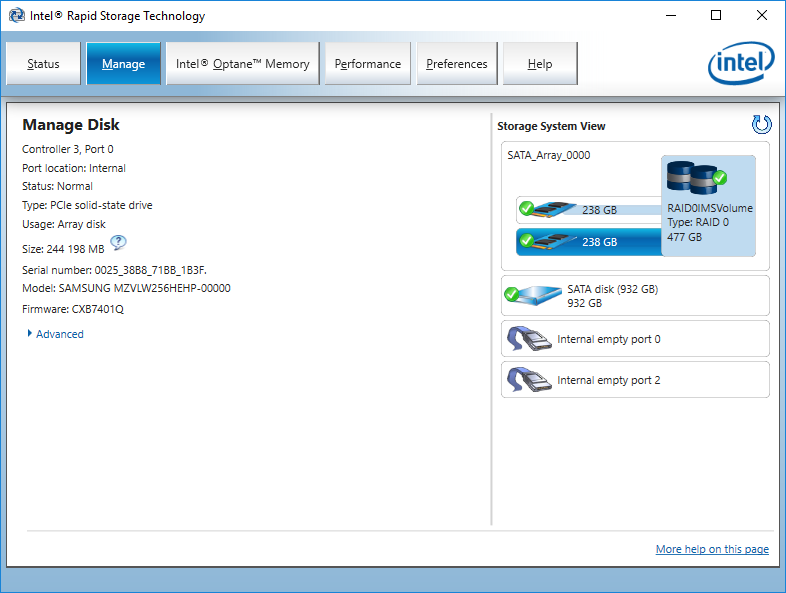
Task: Click the SATA disk 932 GB drive icon
Action: click(x=533, y=295)
